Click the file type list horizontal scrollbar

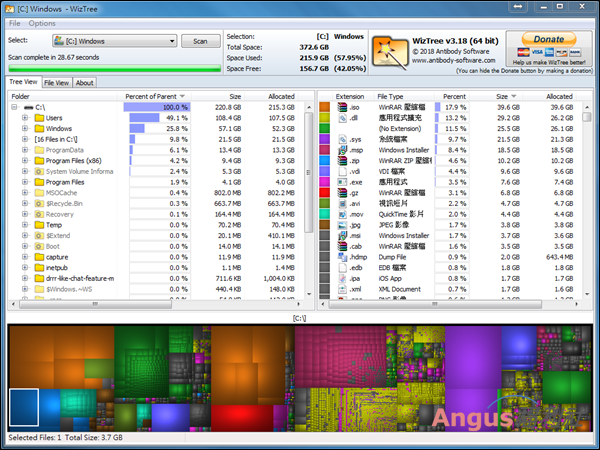coord(435,304)
